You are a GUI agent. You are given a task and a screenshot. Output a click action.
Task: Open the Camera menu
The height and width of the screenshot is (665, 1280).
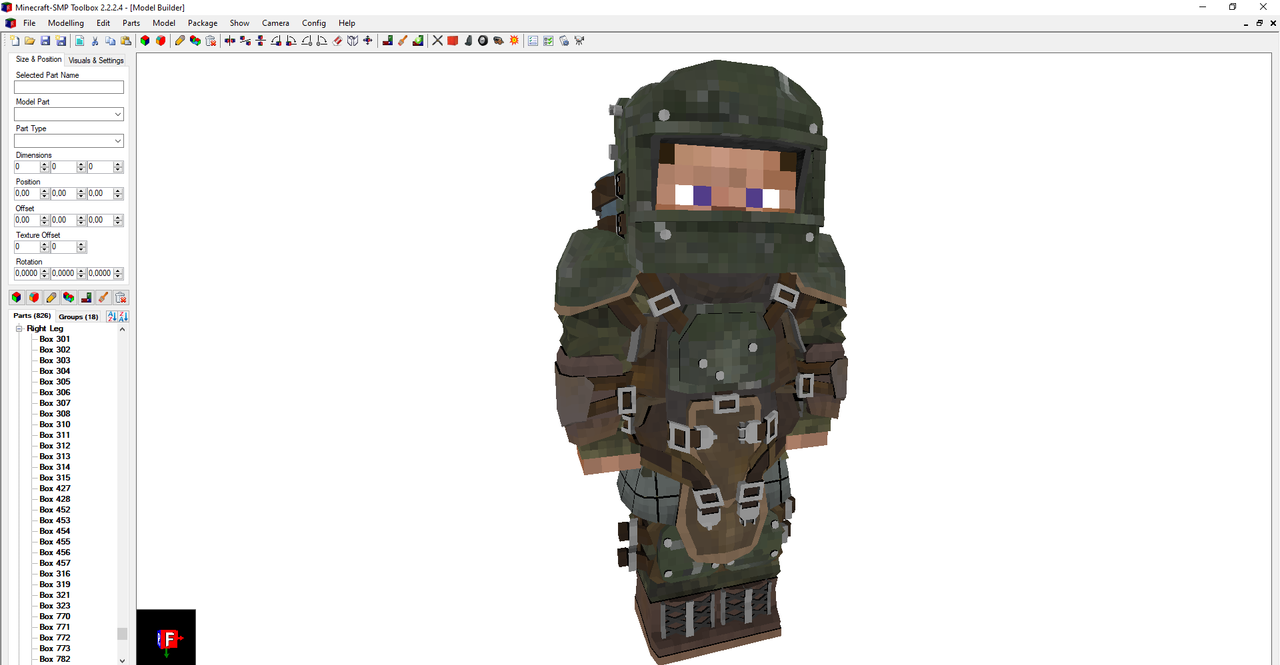[276, 22]
